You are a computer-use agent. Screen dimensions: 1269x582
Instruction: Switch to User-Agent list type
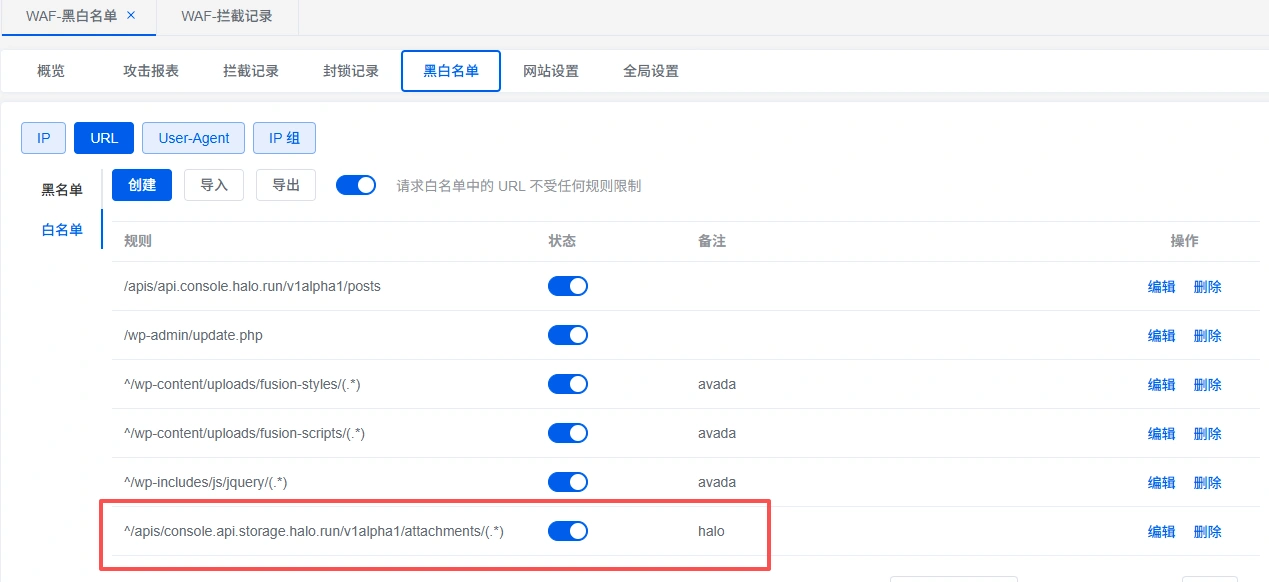pos(194,138)
